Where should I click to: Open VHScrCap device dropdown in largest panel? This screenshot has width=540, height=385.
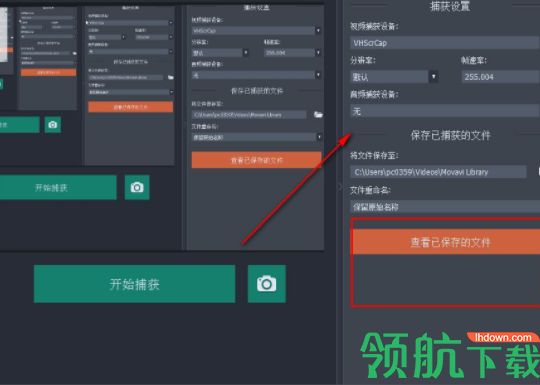coord(445,43)
